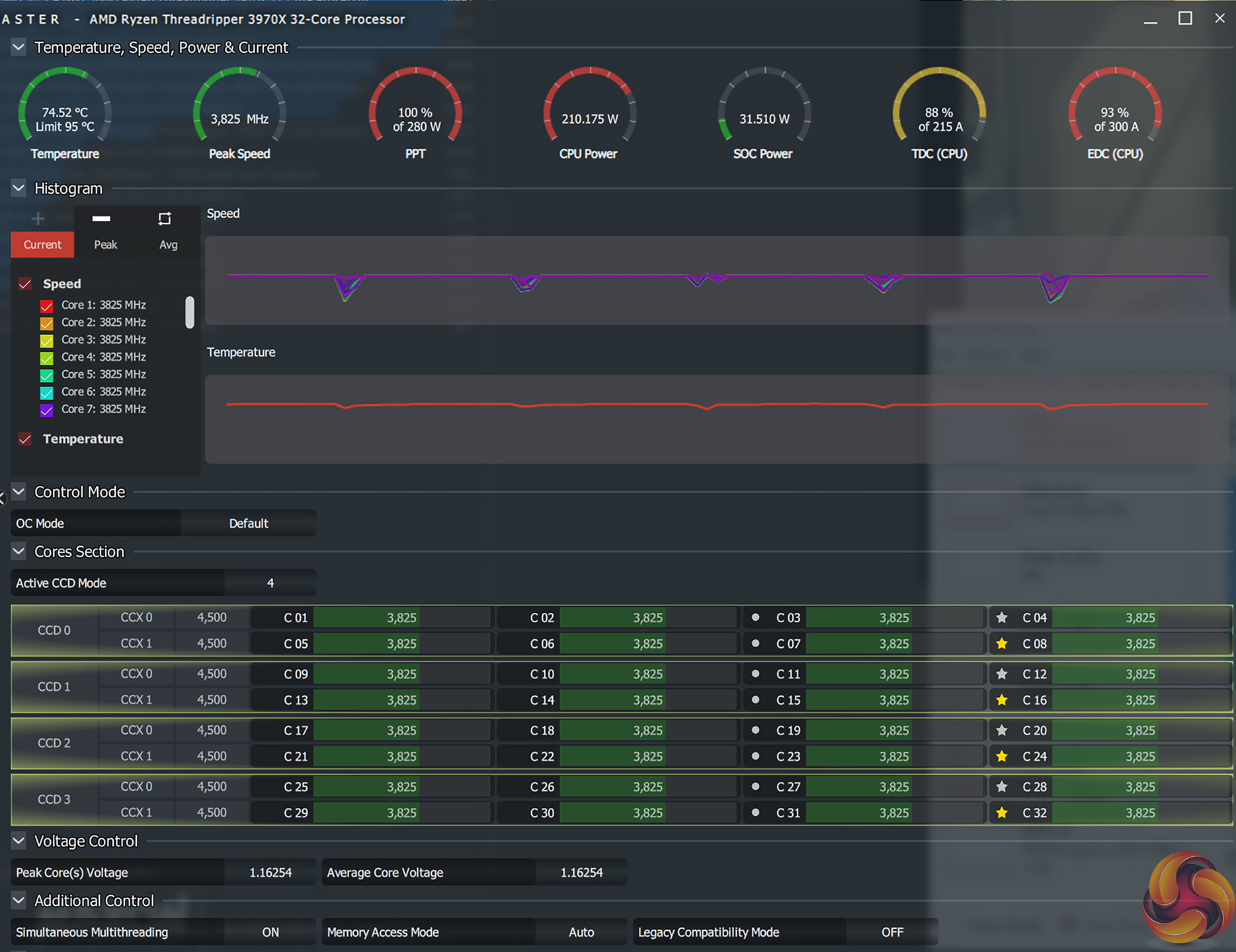The image size is (1236, 952).
Task: Adjust the C 01 speed bar
Action: [402, 617]
